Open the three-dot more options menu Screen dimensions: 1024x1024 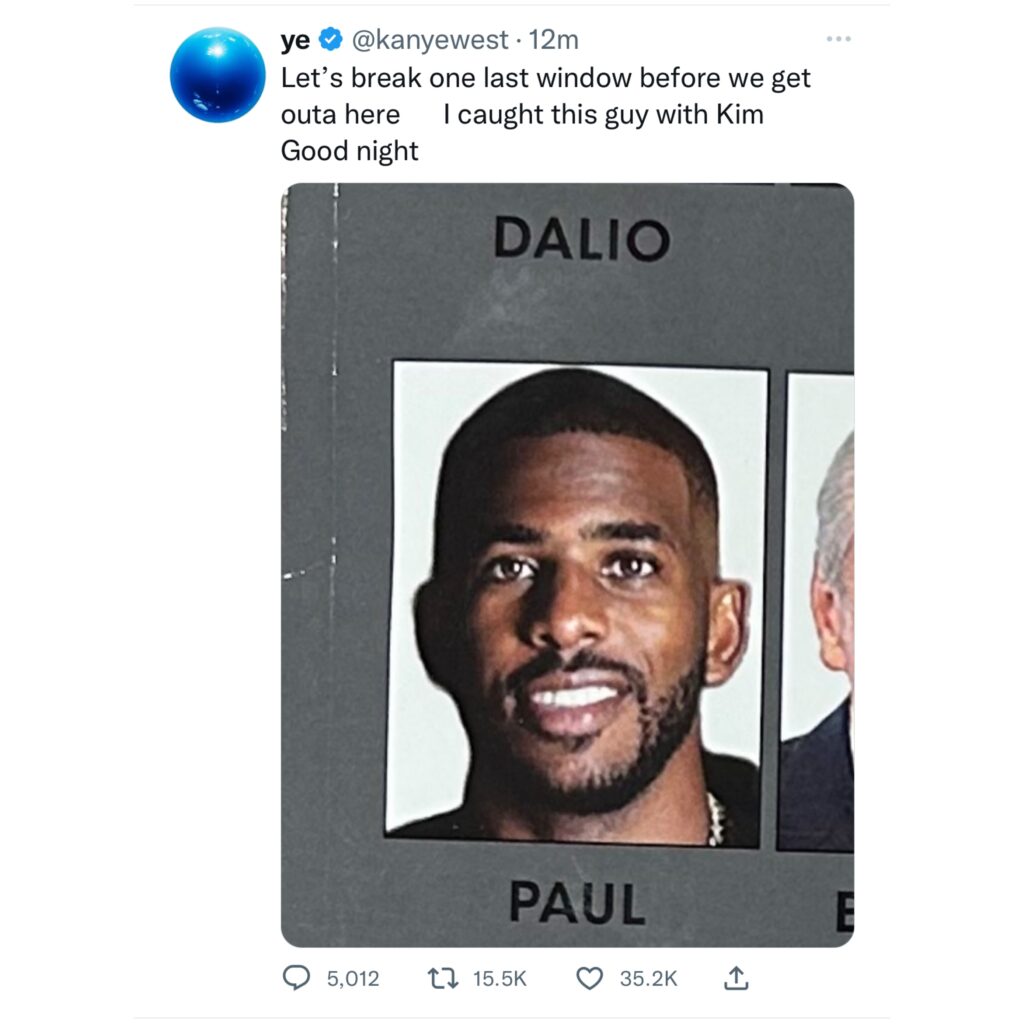pyautogui.click(x=839, y=39)
